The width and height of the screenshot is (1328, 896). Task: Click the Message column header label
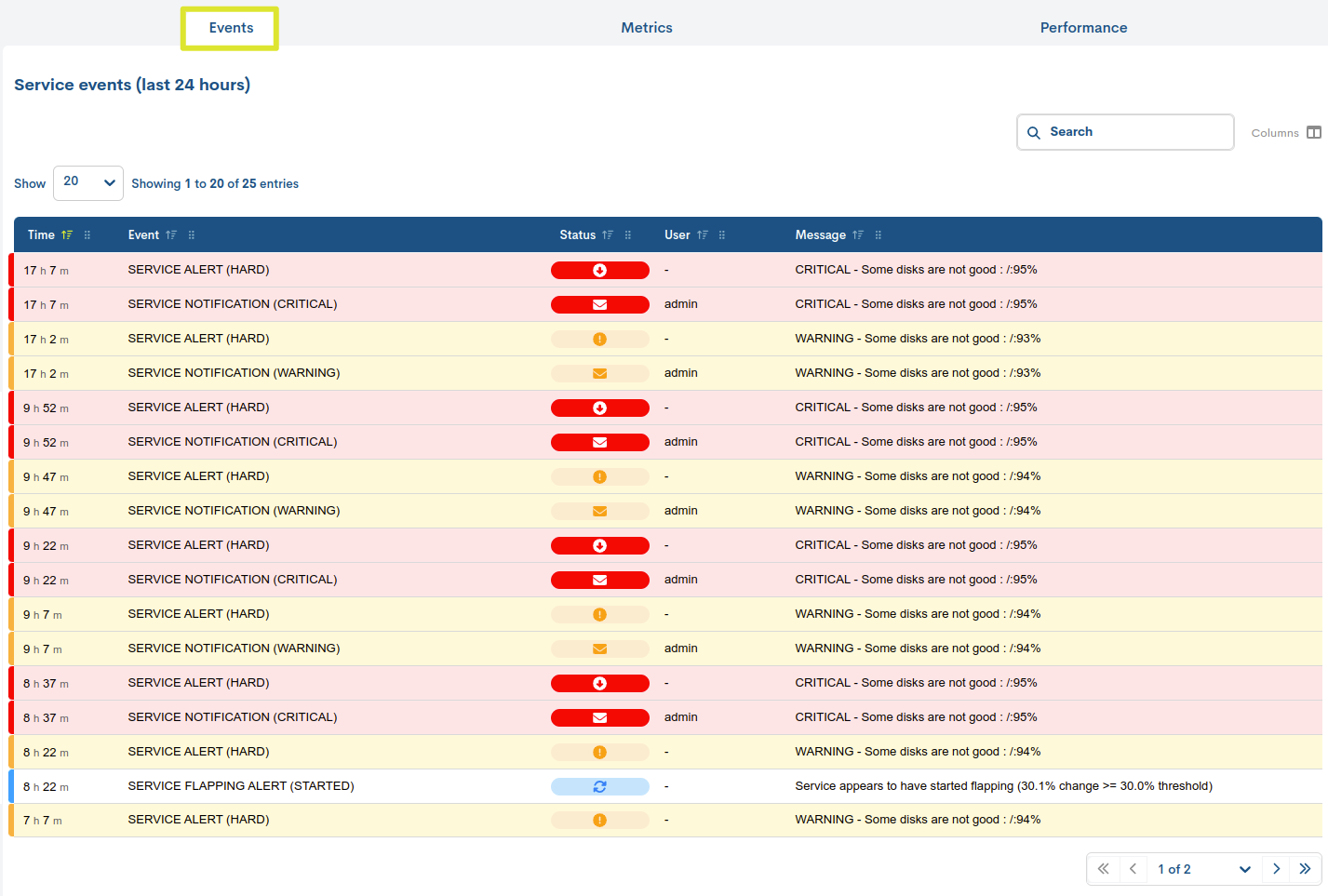point(821,235)
